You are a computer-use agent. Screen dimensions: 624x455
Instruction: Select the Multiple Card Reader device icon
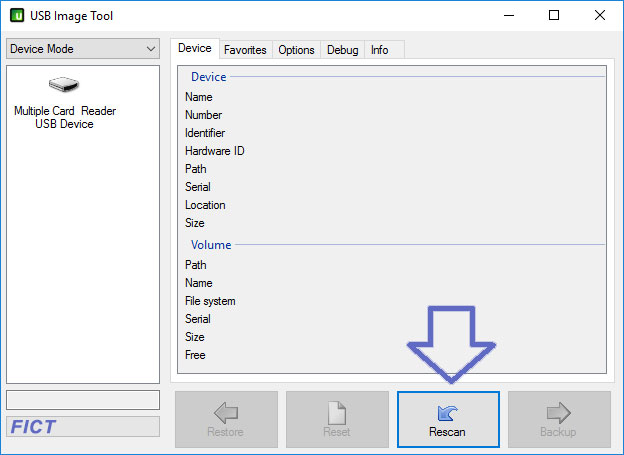tap(64, 84)
